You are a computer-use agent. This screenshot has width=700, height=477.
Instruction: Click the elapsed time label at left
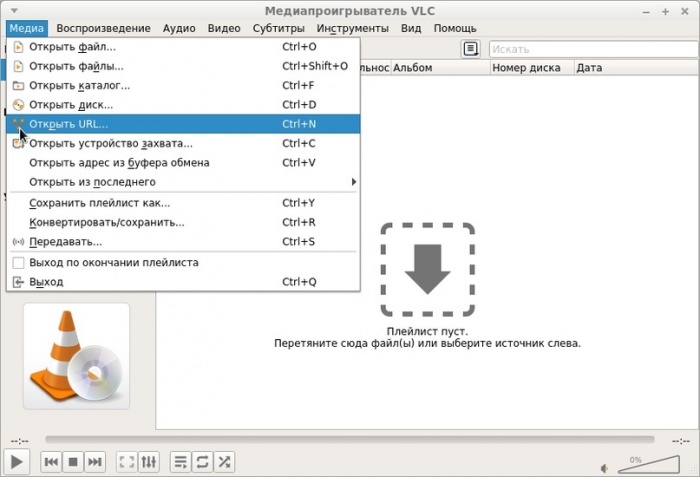[20, 441]
